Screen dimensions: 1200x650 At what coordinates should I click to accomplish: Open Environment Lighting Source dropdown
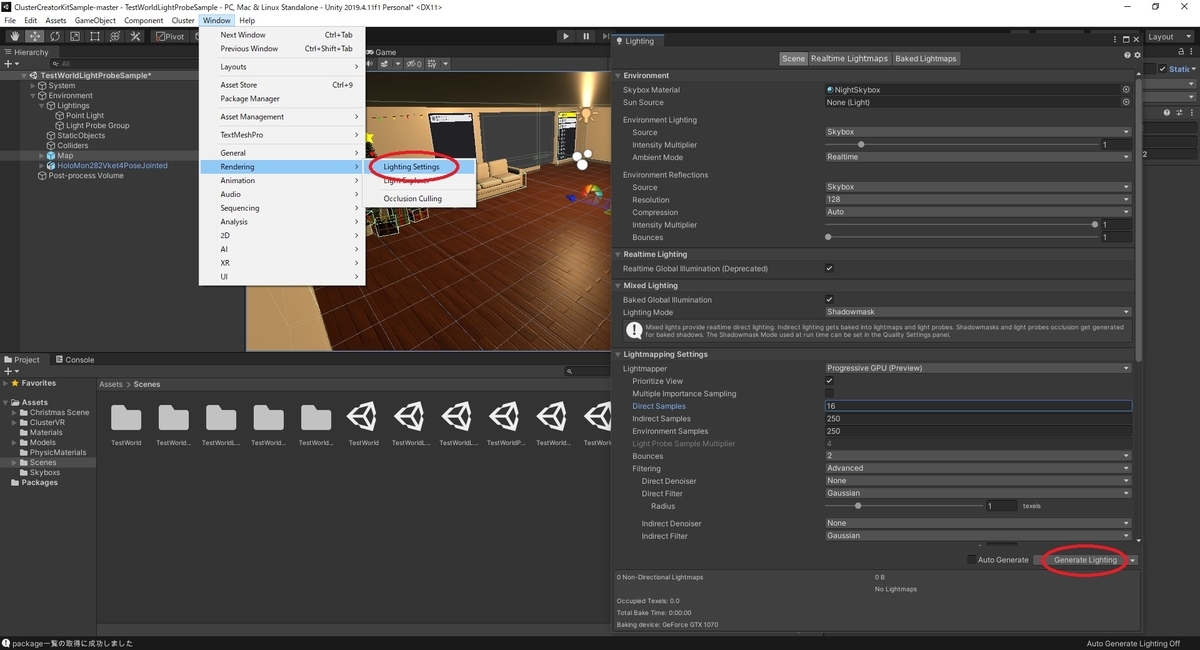[x=977, y=132]
